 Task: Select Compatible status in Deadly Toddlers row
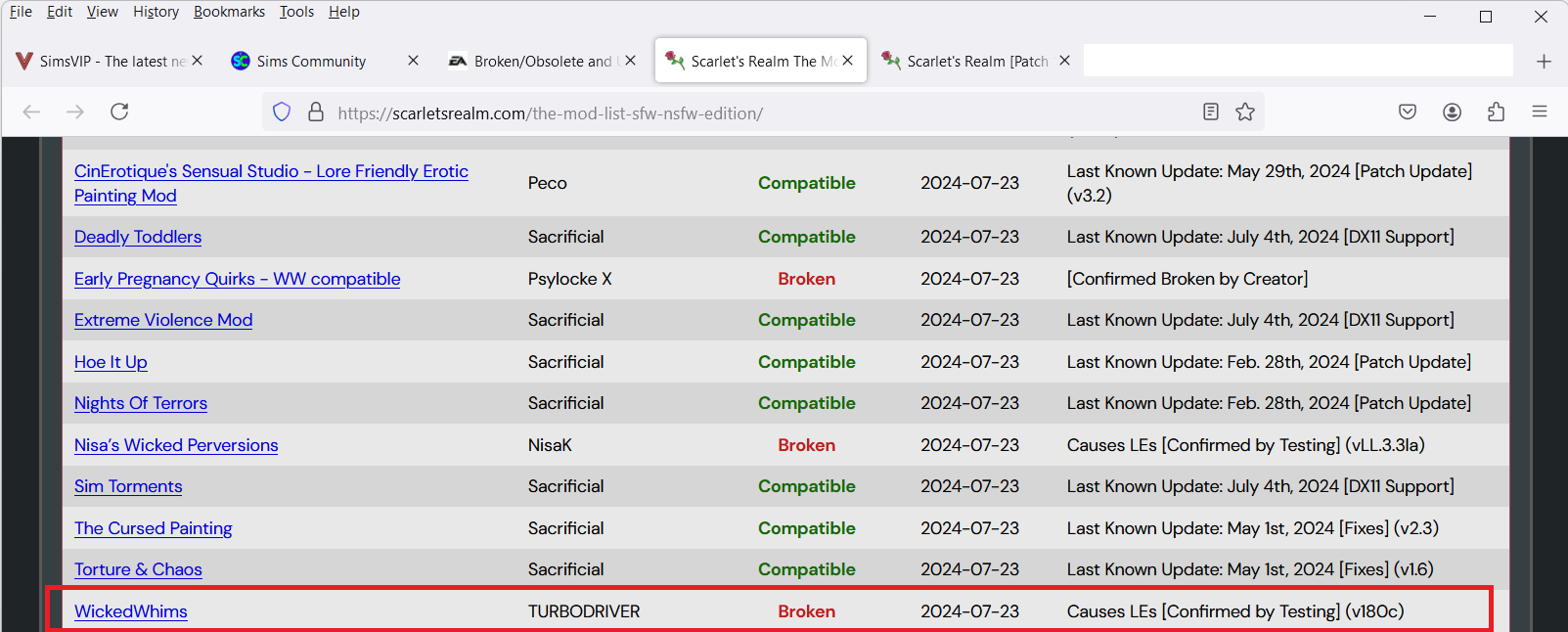coord(807,237)
